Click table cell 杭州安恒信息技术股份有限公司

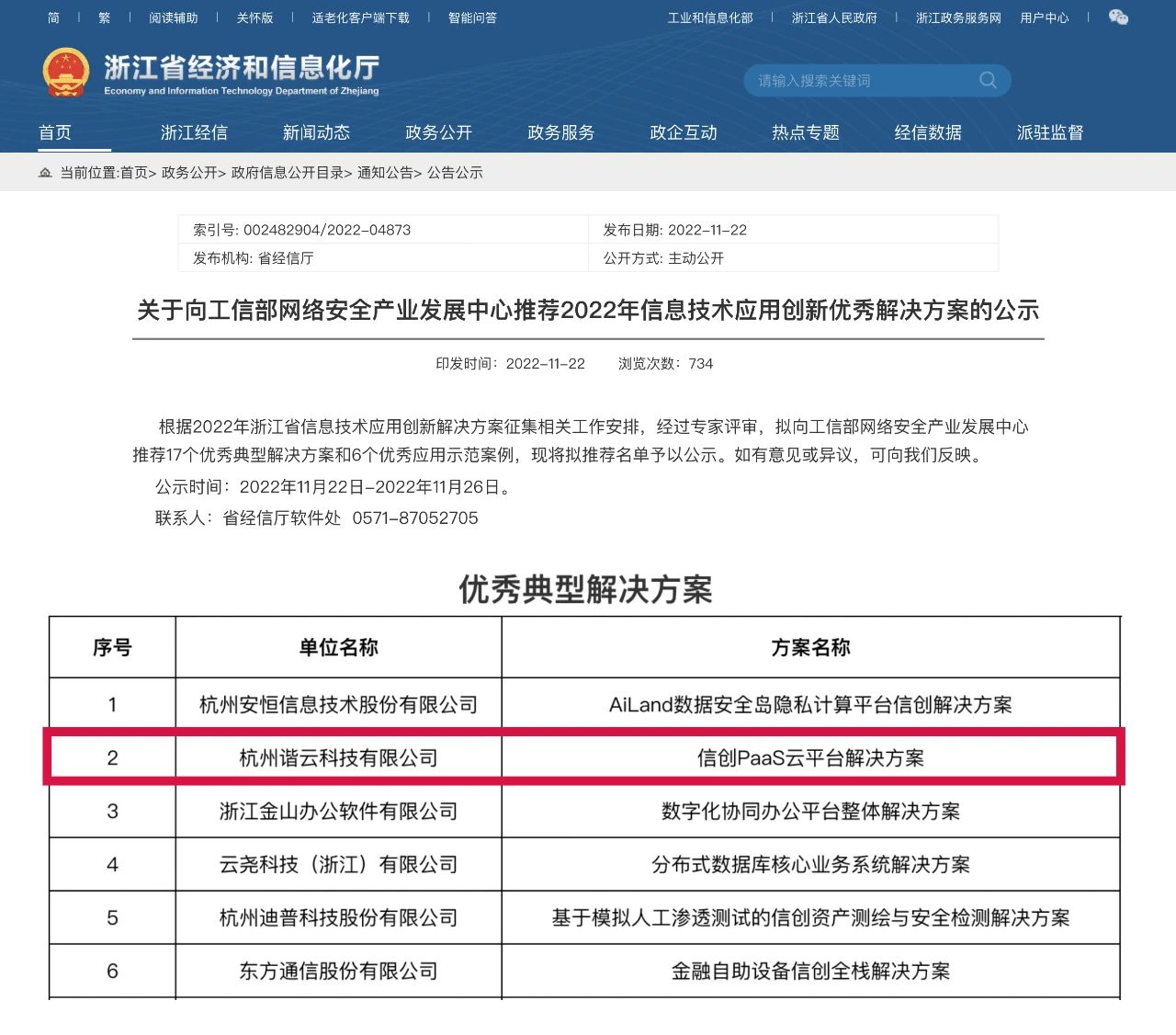tap(339, 705)
